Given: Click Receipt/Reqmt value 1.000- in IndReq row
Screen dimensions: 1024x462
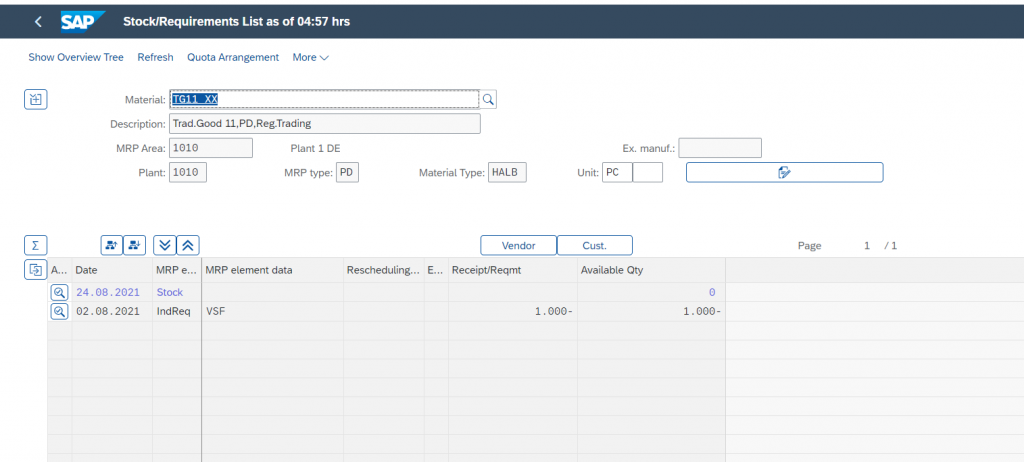Looking at the screenshot, I should [x=512, y=312].
